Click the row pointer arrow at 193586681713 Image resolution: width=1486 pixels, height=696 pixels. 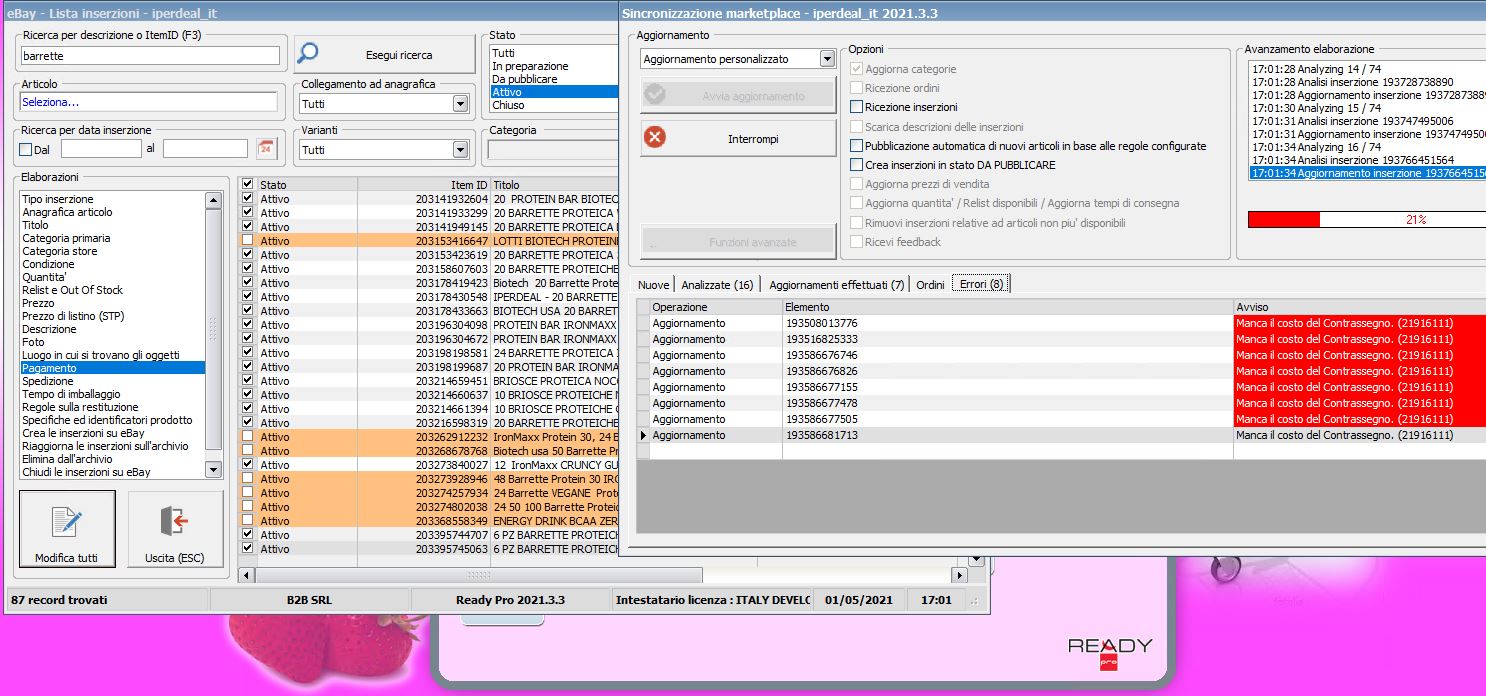(x=643, y=435)
